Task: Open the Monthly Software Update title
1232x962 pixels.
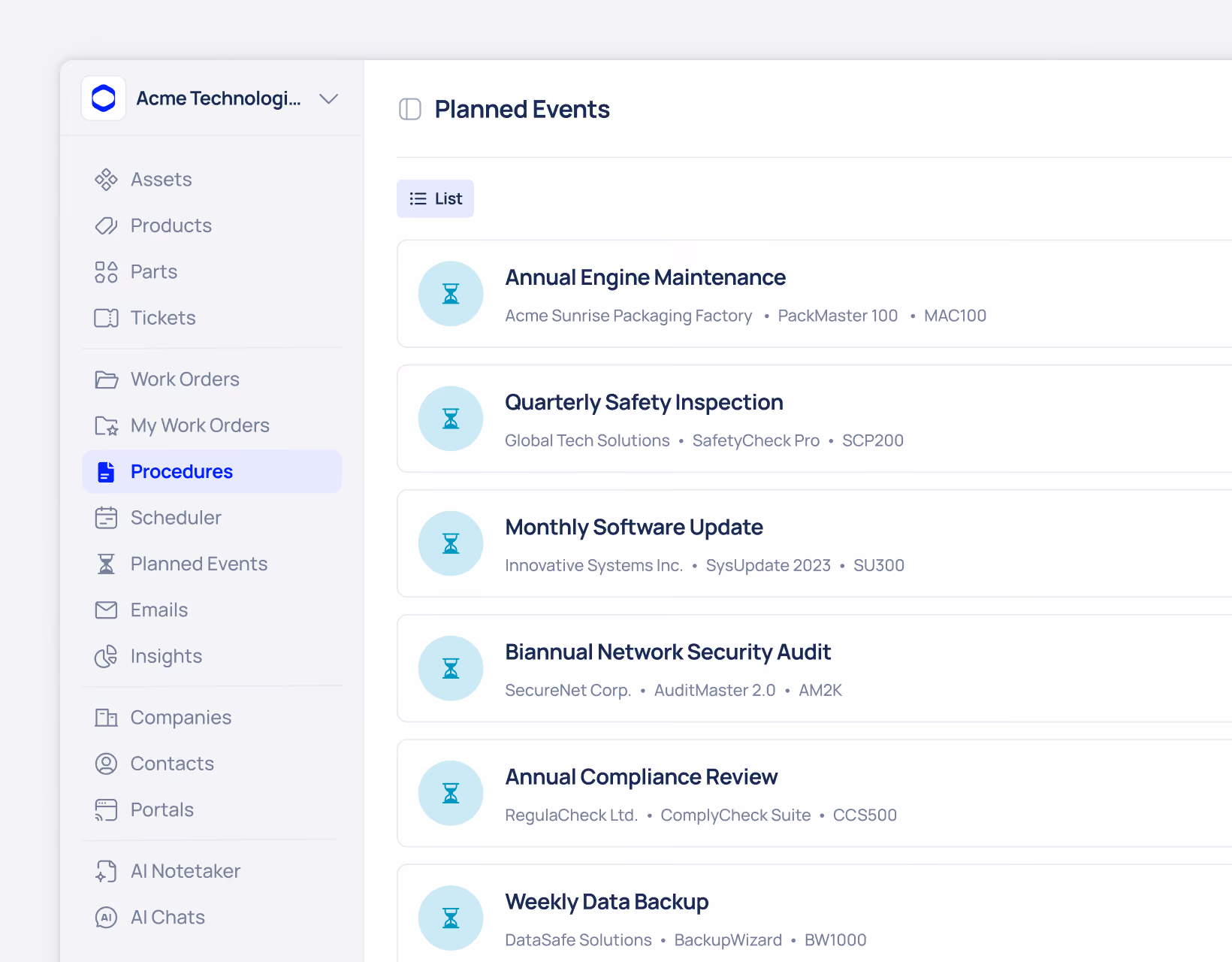Action: [x=634, y=527]
